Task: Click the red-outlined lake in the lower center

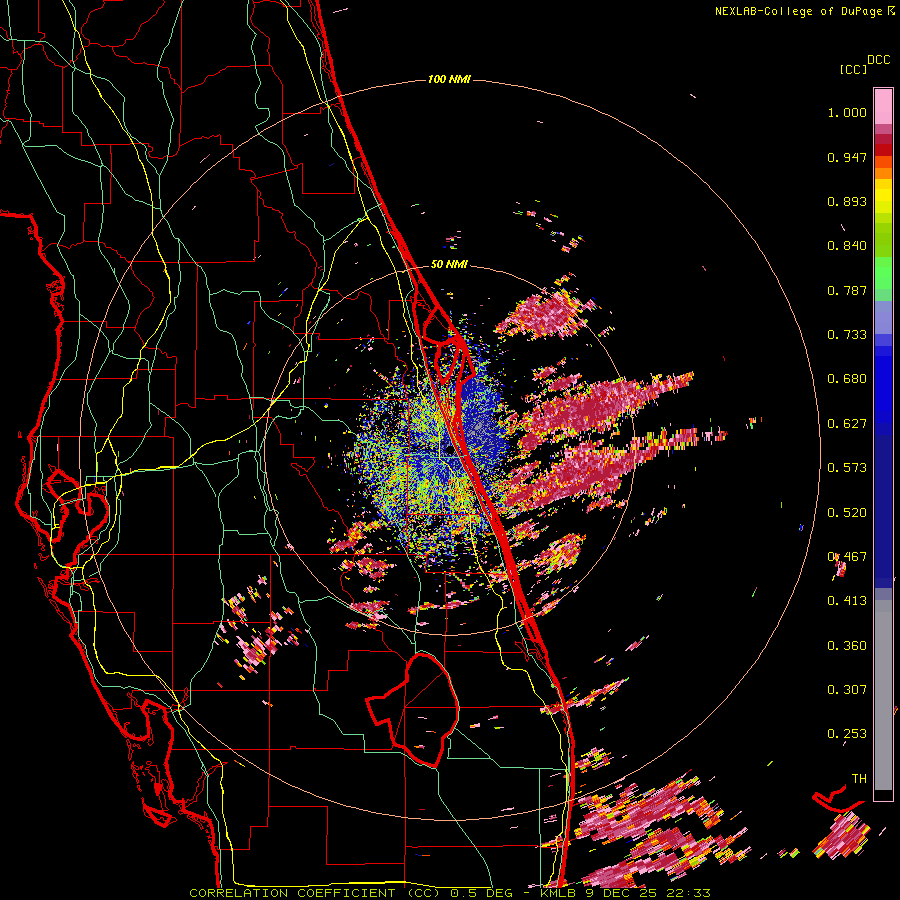Action: click(x=413, y=709)
